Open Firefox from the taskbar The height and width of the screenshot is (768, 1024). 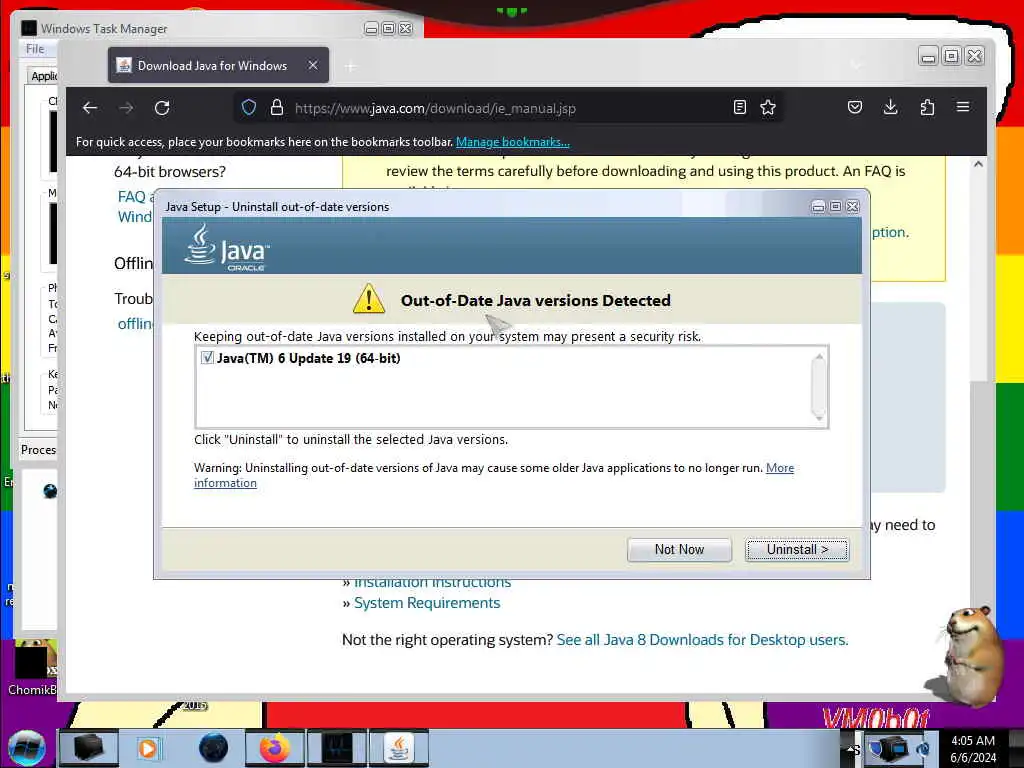pyautogui.click(x=274, y=748)
